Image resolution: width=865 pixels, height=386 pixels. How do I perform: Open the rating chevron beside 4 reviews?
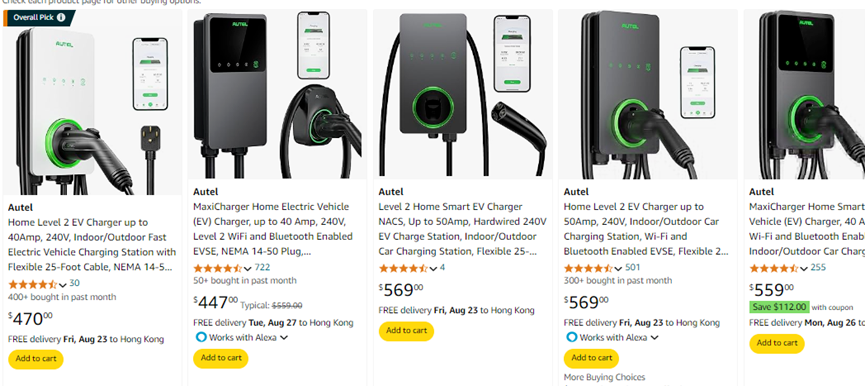coord(433,269)
